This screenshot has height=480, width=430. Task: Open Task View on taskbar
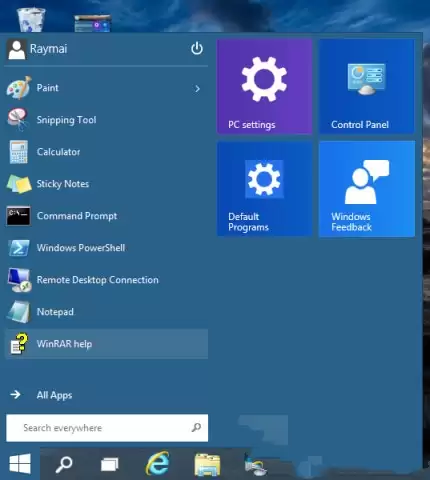point(110,464)
